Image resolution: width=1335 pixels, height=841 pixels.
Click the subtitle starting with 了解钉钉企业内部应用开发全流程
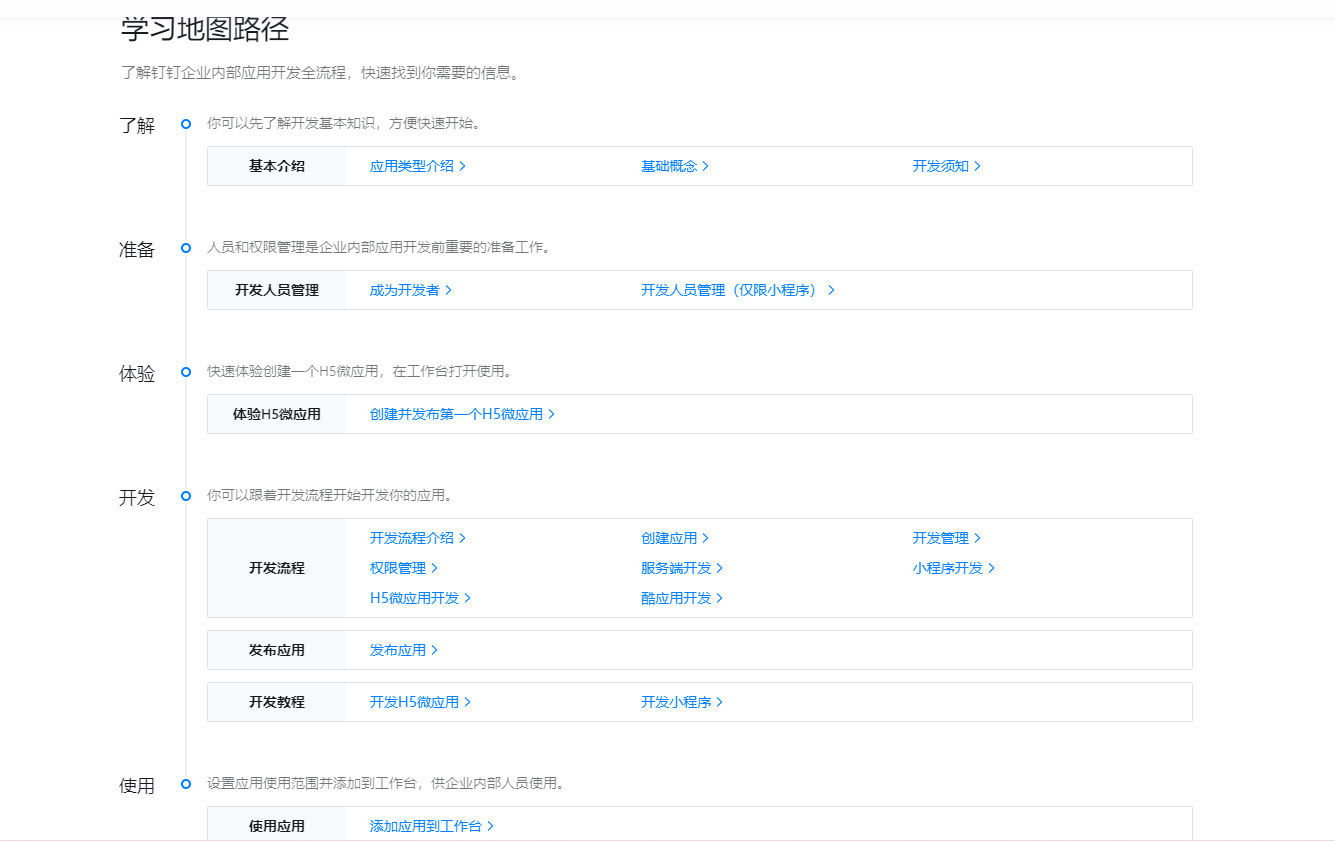(x=320, y=73)
